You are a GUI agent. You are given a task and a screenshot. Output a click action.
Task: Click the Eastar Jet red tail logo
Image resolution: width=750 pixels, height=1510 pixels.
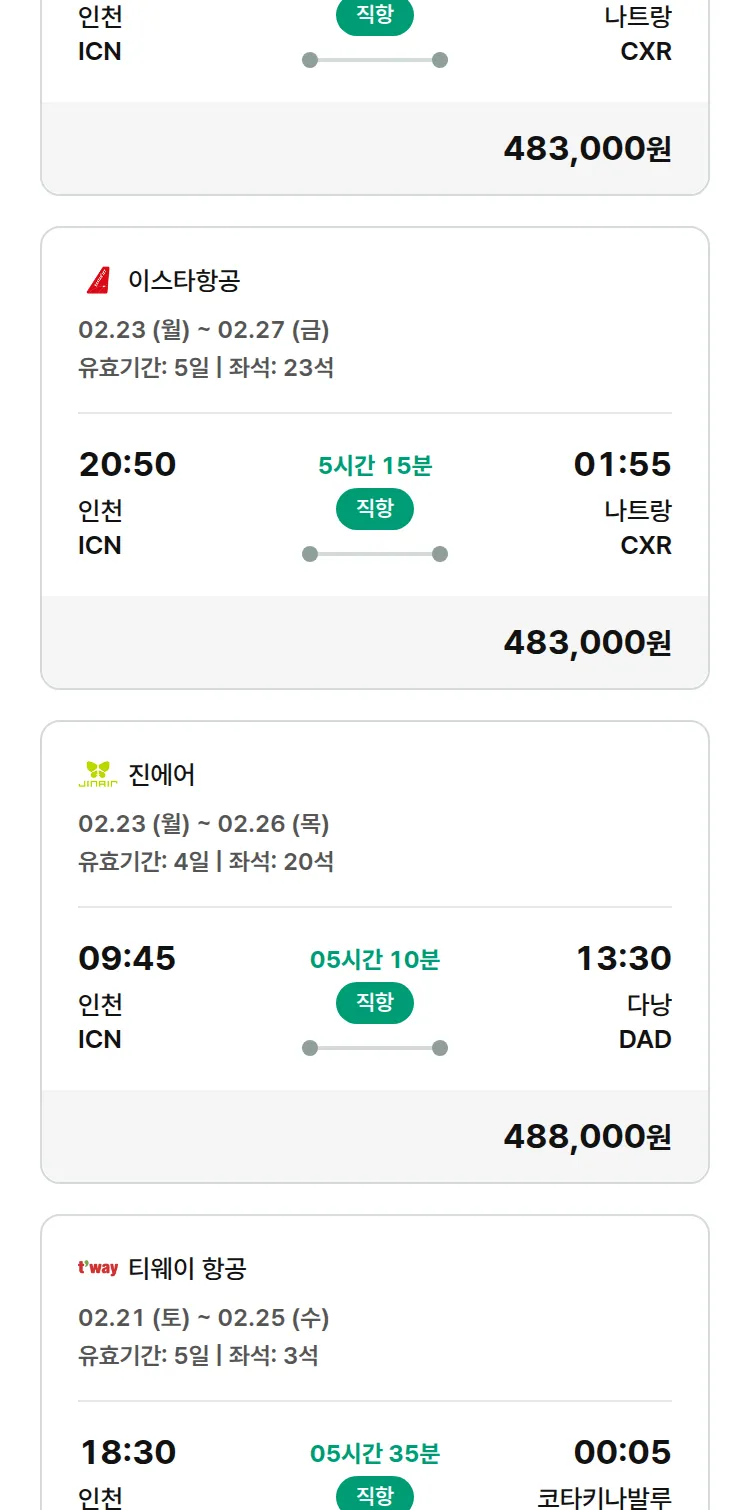tap(98, 281)
